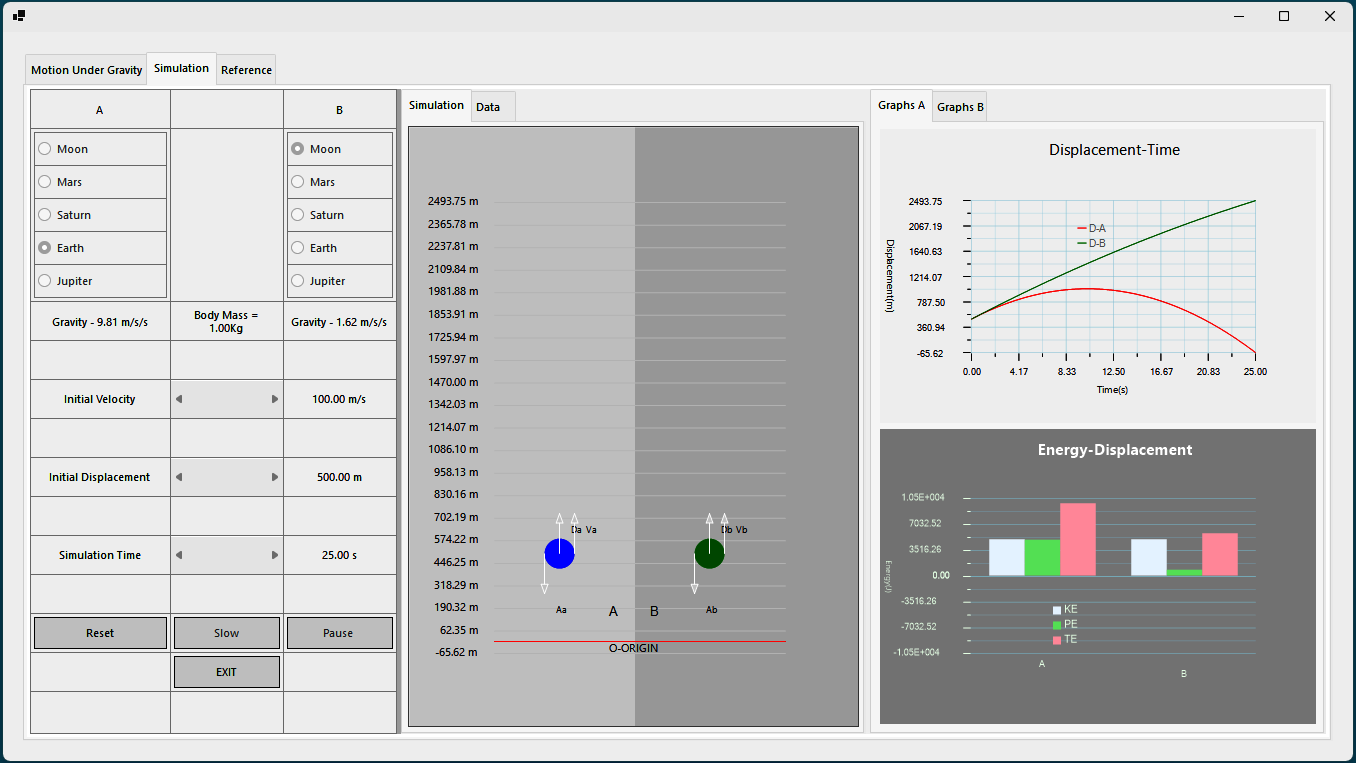Click the O-ORIGIN label
Screen dimensions: 1356x763
tap(634, 648)
